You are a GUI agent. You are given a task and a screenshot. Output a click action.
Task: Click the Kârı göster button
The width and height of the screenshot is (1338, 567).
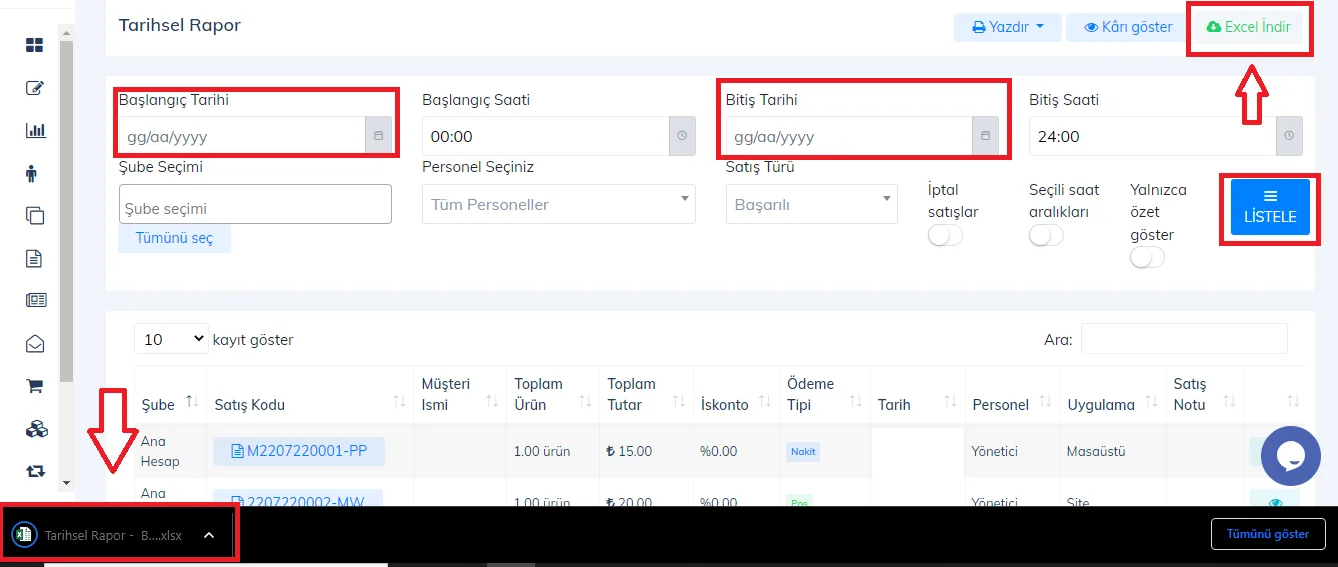pyautogui.click(x=1128, y=27)
